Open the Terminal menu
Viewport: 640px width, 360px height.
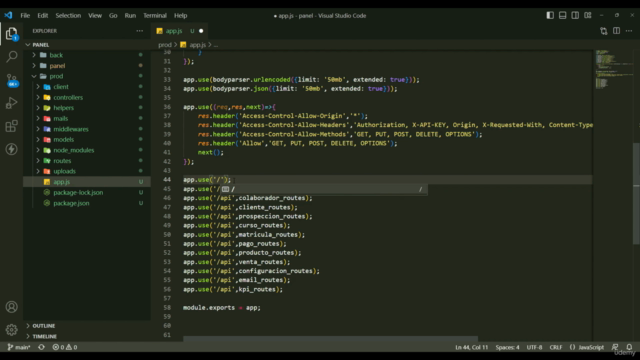[x=155, y=16]
